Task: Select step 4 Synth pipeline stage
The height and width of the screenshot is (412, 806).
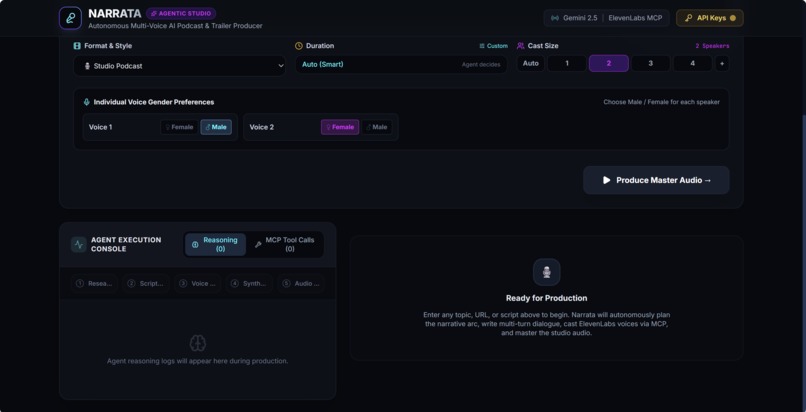Action: coord(249,284)
